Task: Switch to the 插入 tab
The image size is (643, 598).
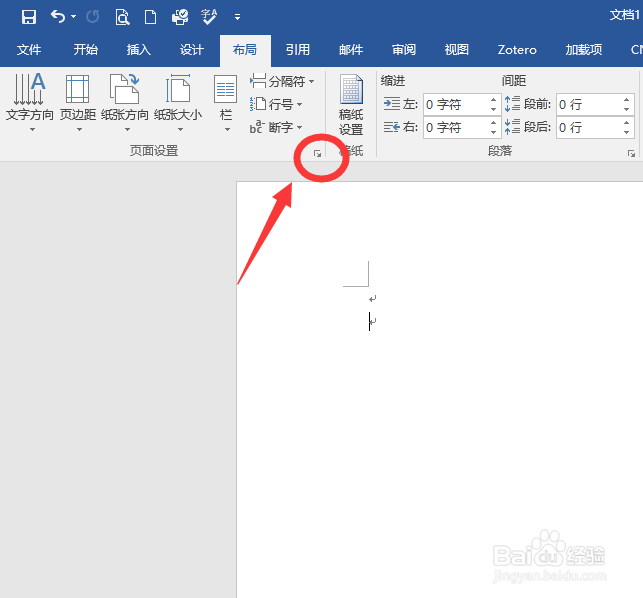Action: (139, 50)
